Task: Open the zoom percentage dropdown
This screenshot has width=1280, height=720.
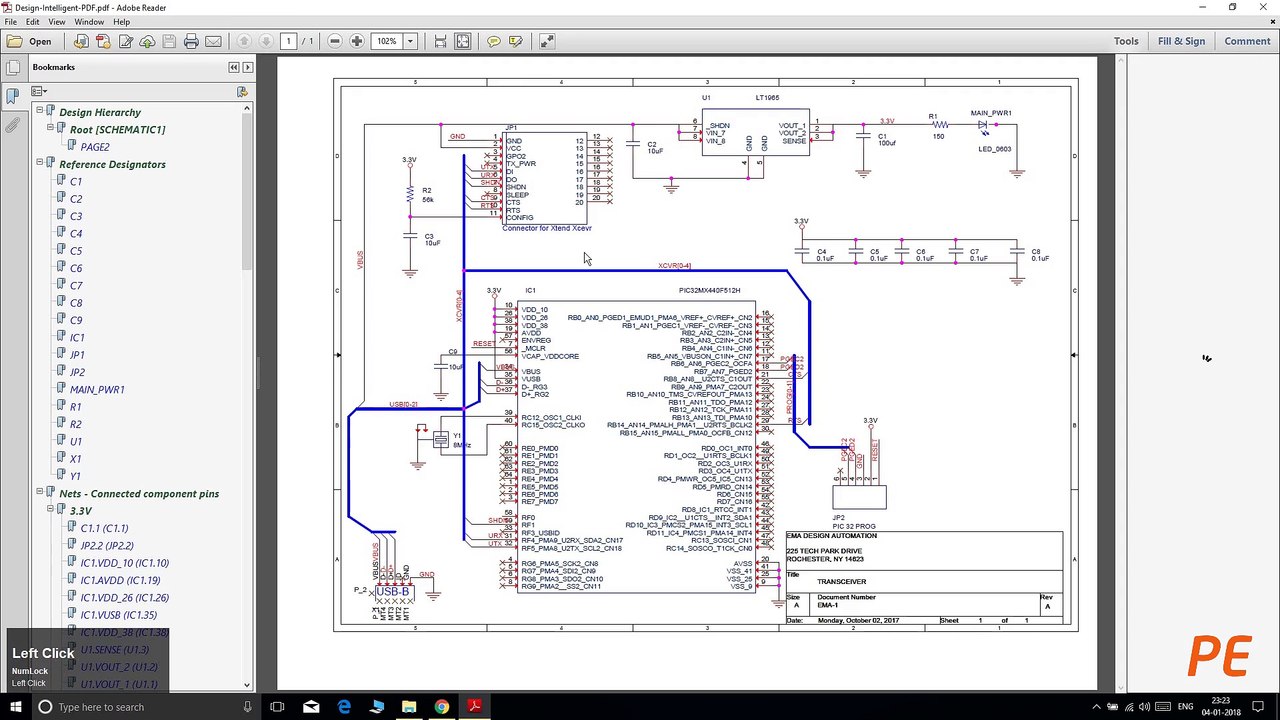Action: point(410,41)
